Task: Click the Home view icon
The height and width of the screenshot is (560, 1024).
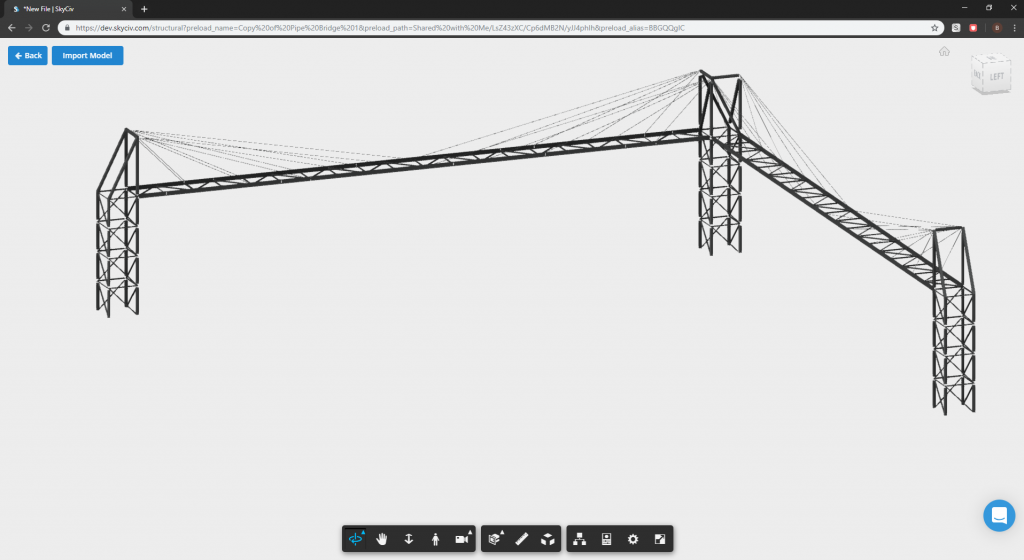Action: pos(944,52)
